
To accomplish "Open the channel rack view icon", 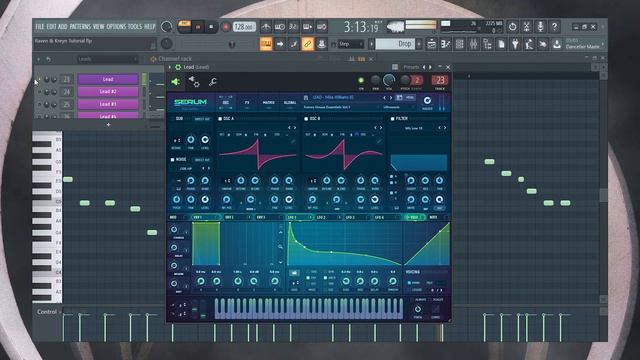I will click(x=459, y=44).
